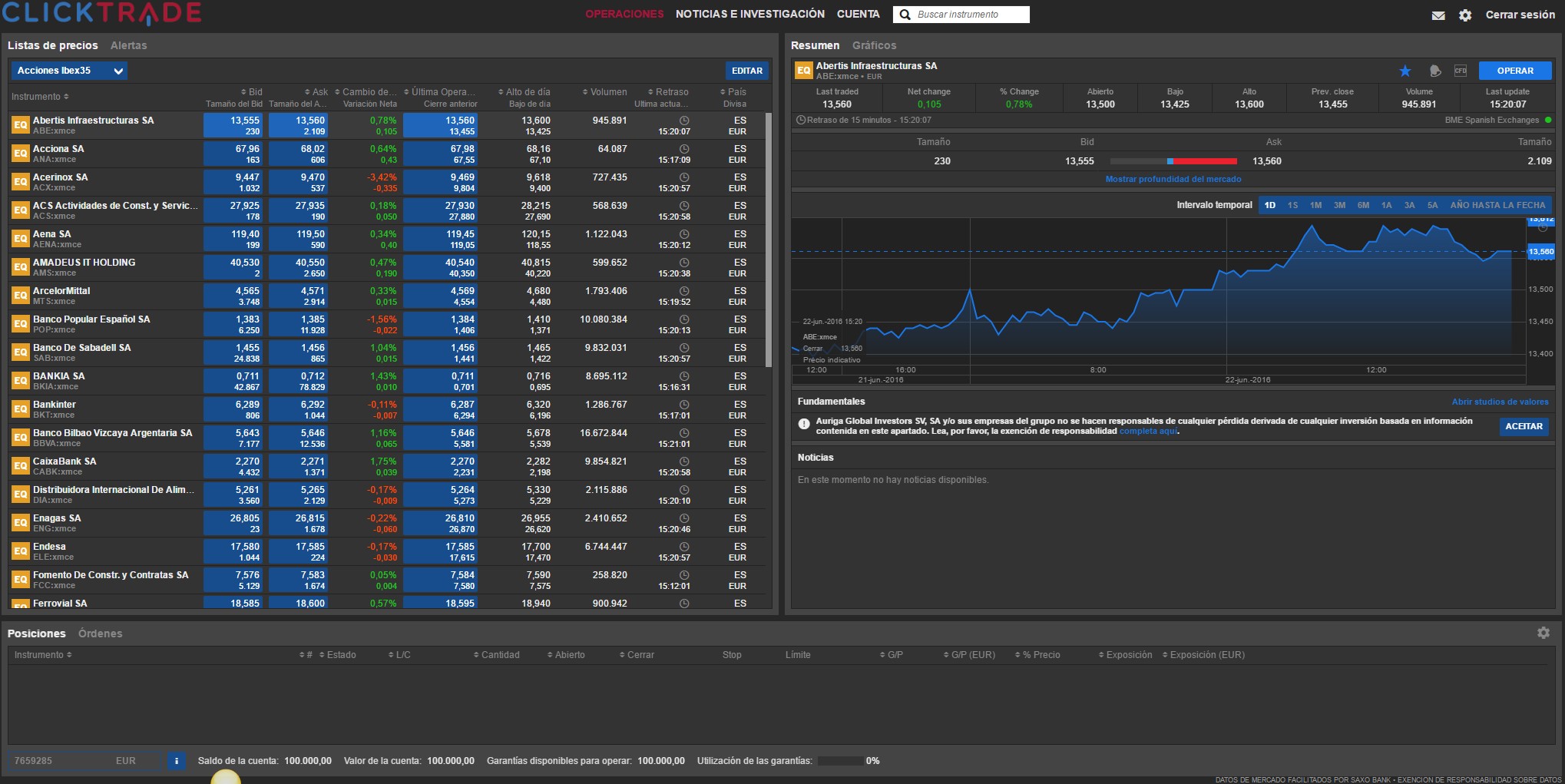Click the CFD icon beside OPERAR

pyautogui.click(x=1461, y=71)
